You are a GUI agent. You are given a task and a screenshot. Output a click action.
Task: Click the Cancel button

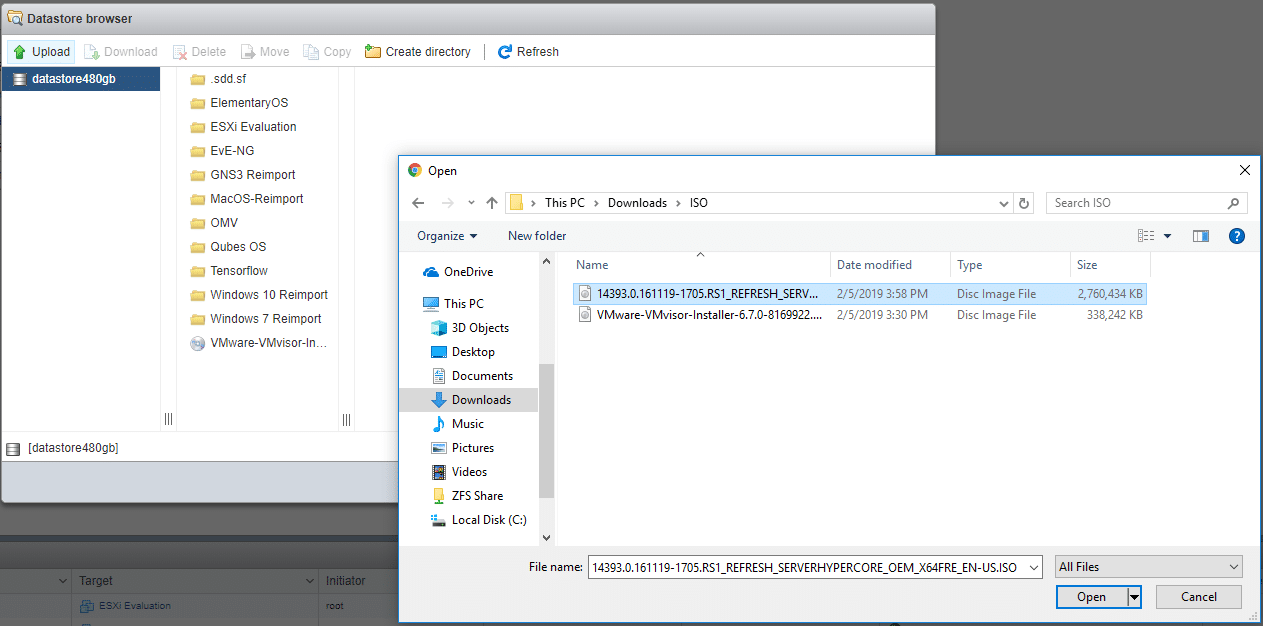[1199, 597]
